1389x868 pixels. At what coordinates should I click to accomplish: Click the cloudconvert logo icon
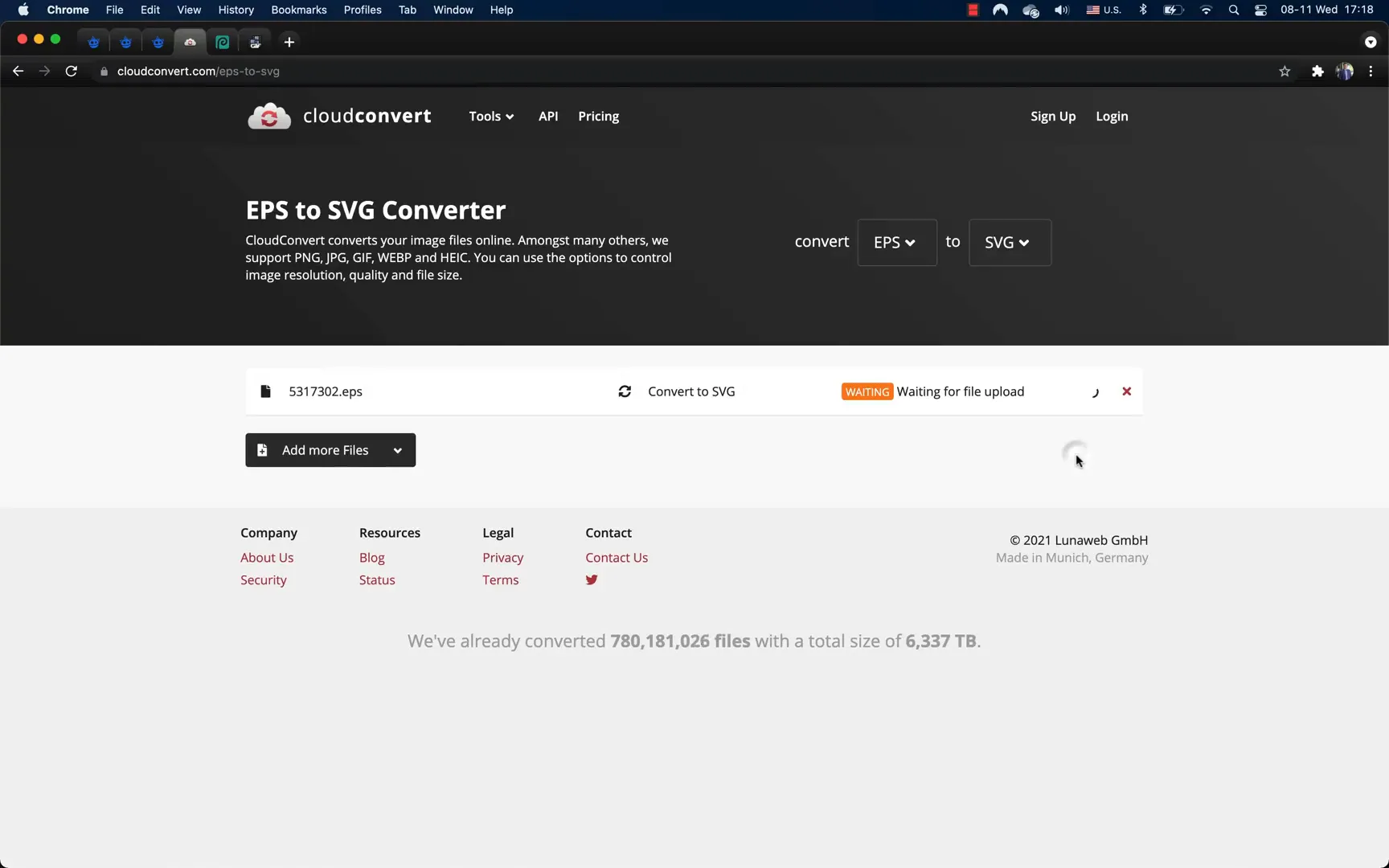[269, 117]
